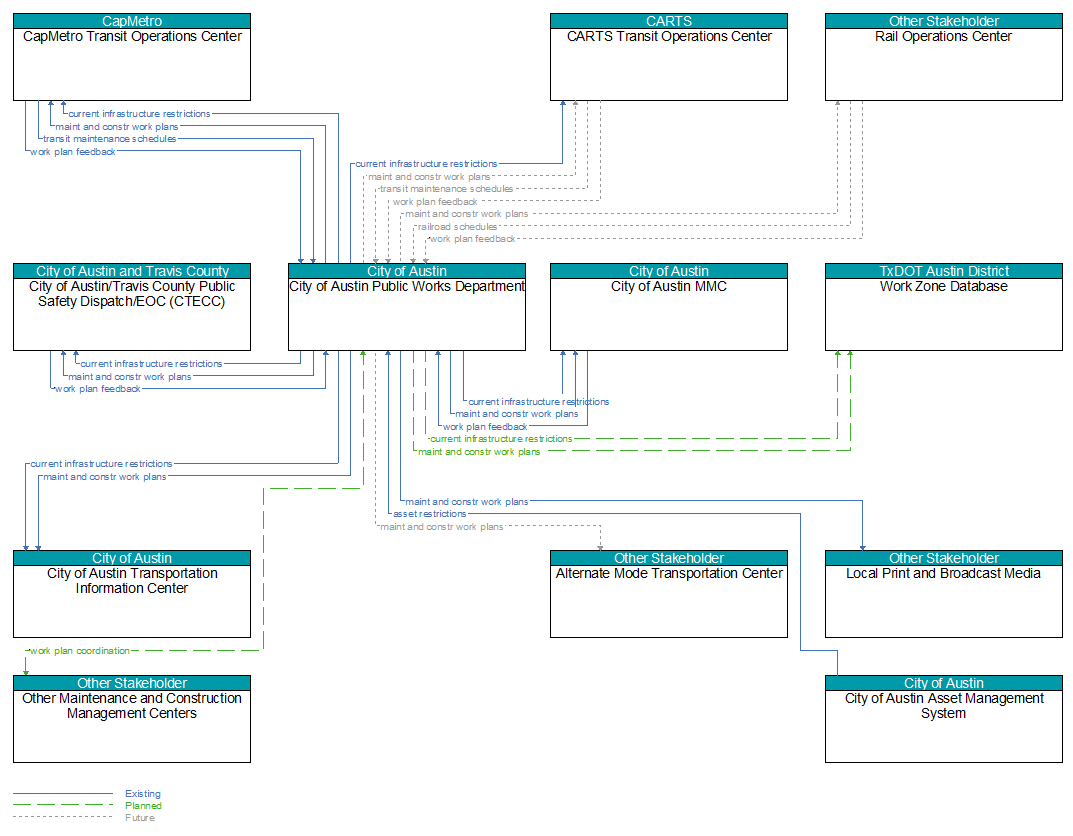Select 'railroad schedules' flow label

pyautogui.click(x=457, y=226)
